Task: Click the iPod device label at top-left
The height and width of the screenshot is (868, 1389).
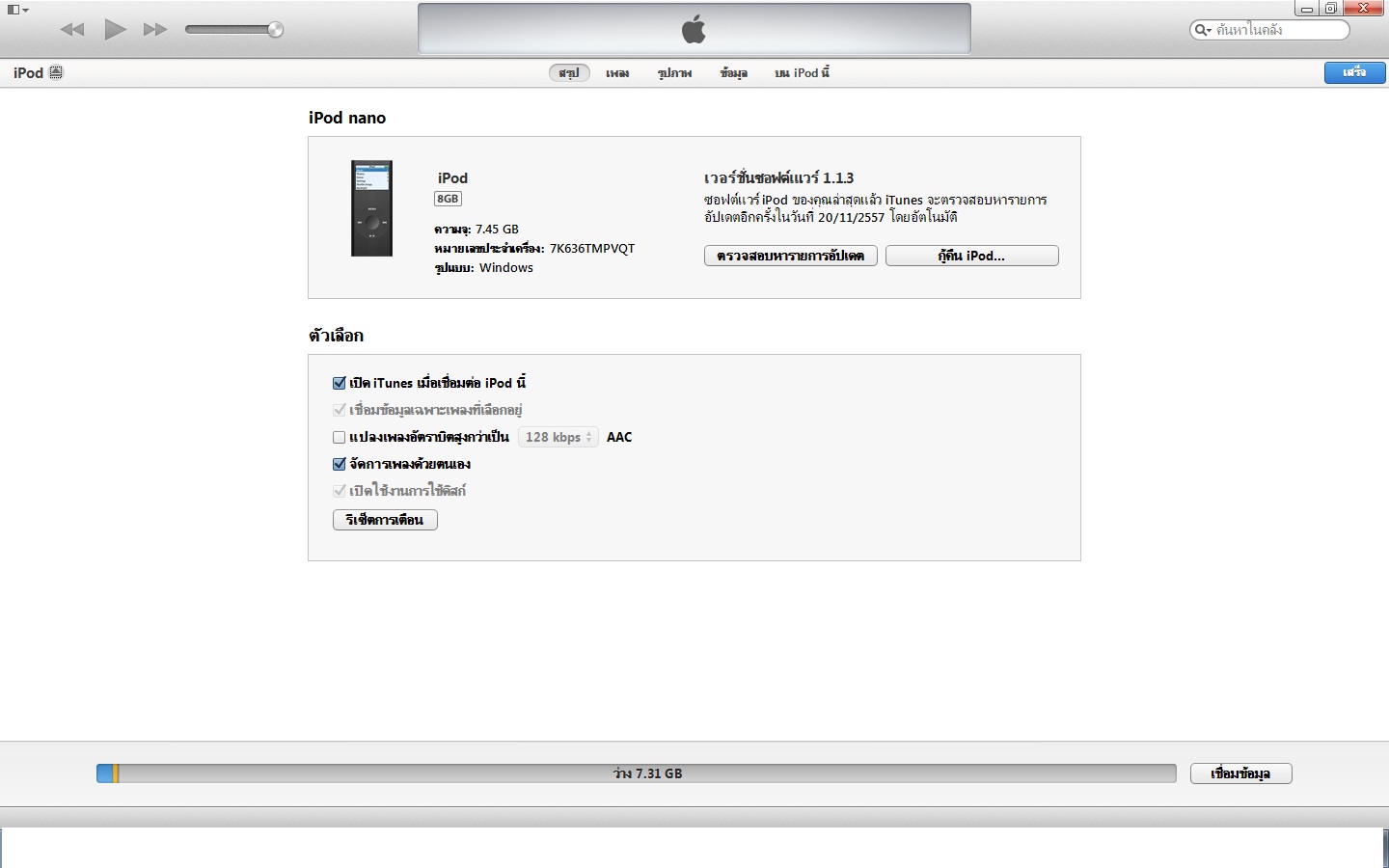Action: pos(28,72)
